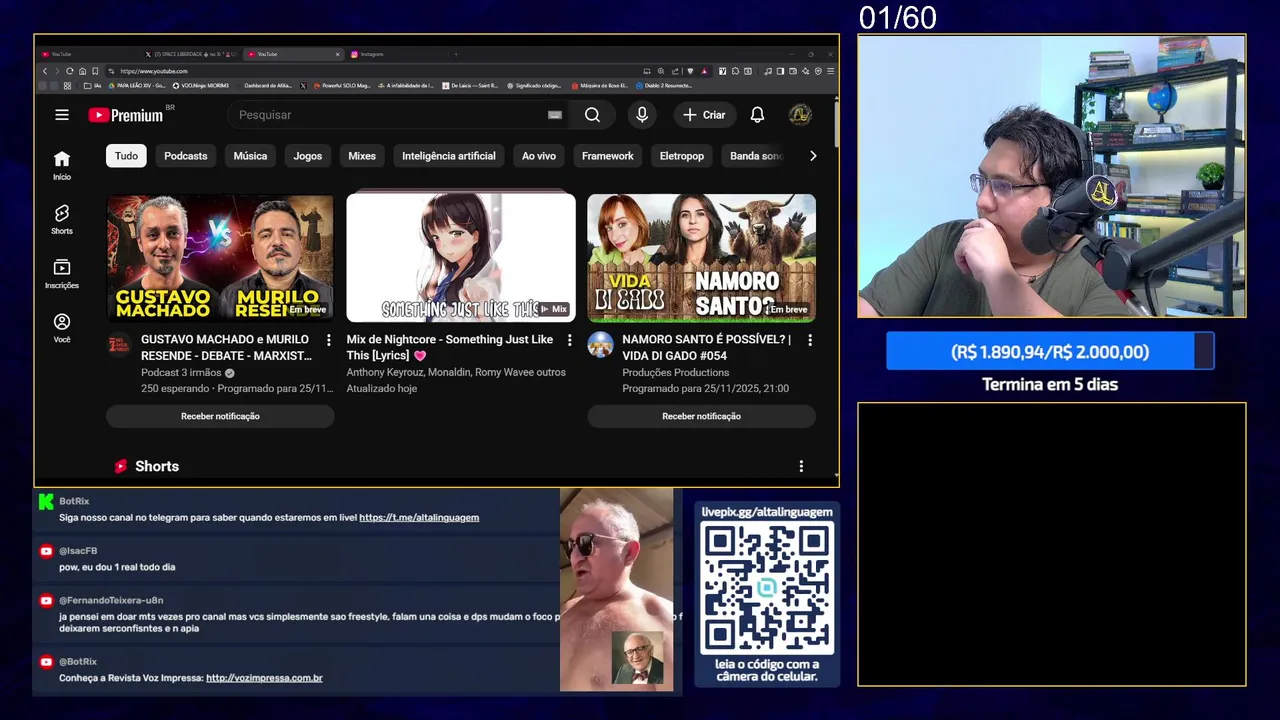
Task: Open the browser extensions puzzle icon
Action: tap(735, 71)
